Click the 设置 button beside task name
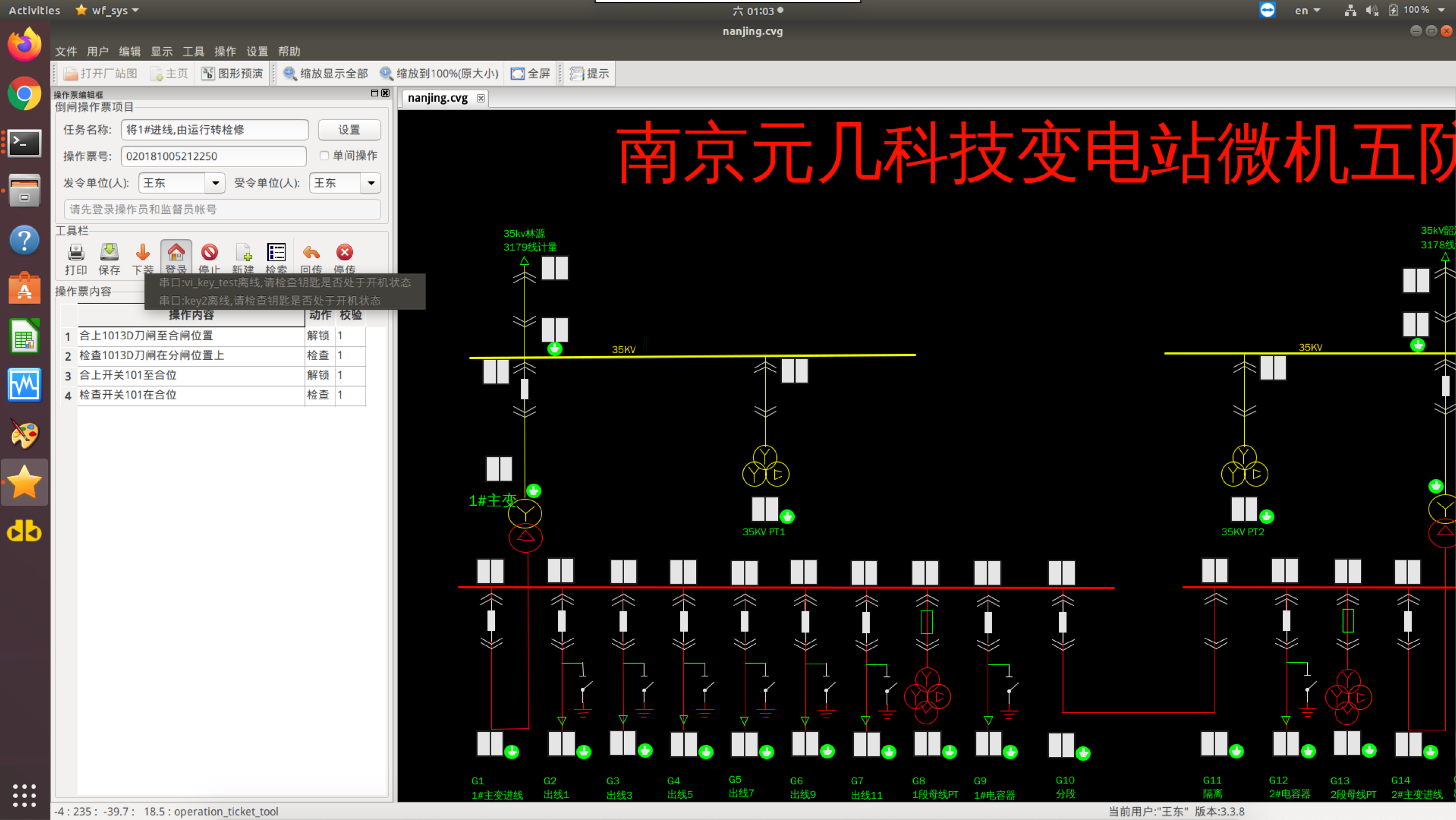Image resolution: width=1456 pixels, height=820 pixels. click(x=349, y=129)
